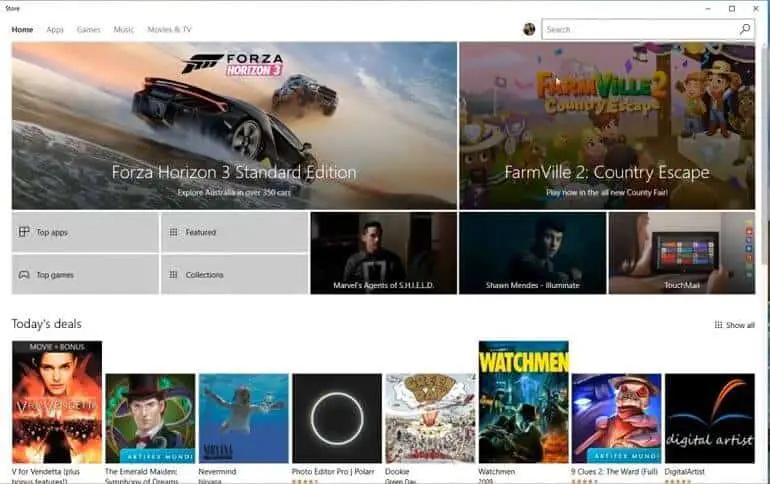Open FarmVille 2: Country Escape banner
This screenshot has width=770, height=484.
(607, 126)
